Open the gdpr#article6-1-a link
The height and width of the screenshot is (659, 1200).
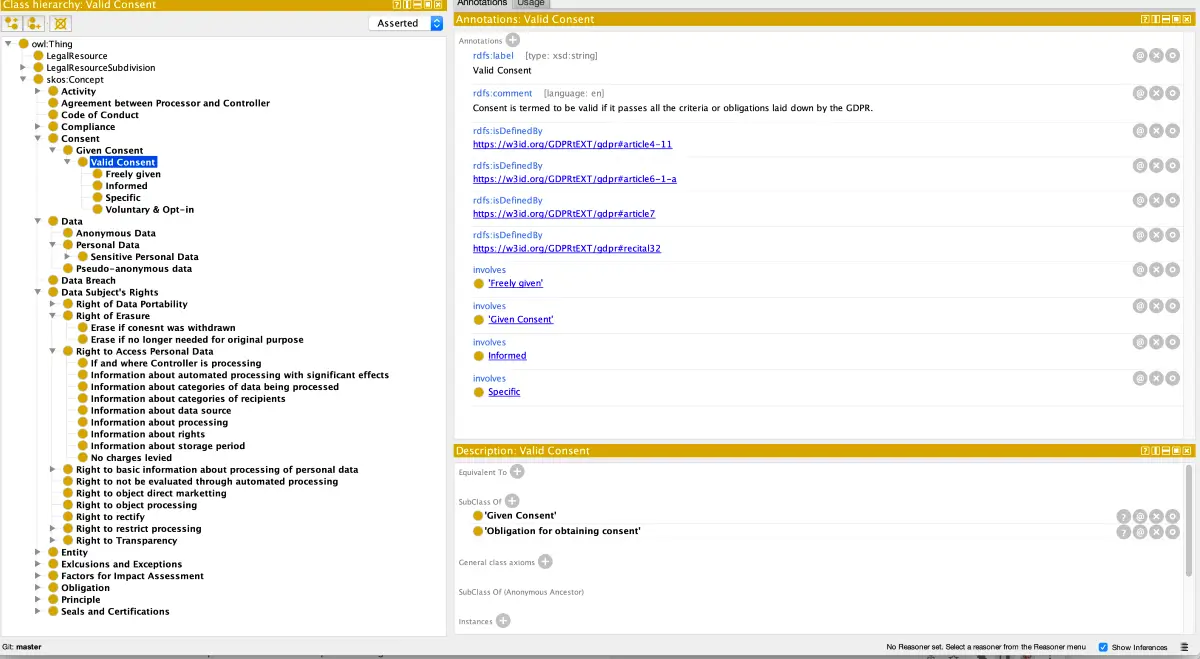[574, 179]
